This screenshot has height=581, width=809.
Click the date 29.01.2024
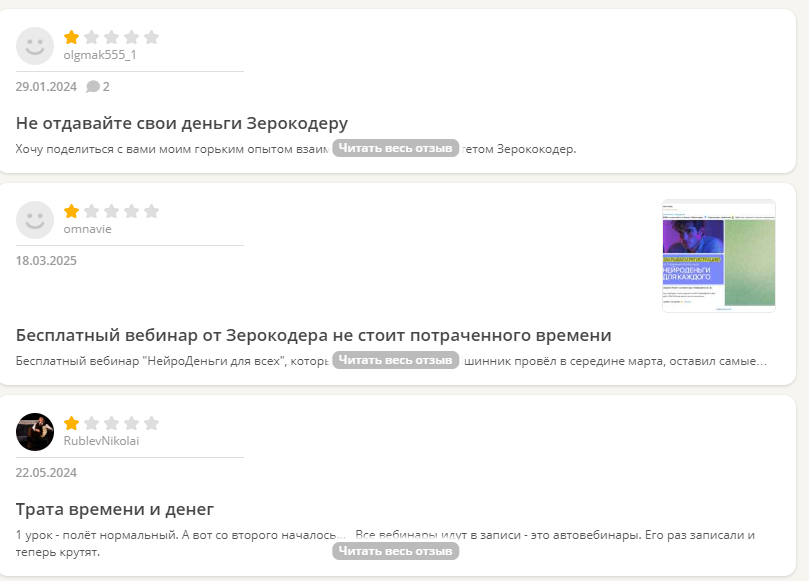[x=46, y=87]
